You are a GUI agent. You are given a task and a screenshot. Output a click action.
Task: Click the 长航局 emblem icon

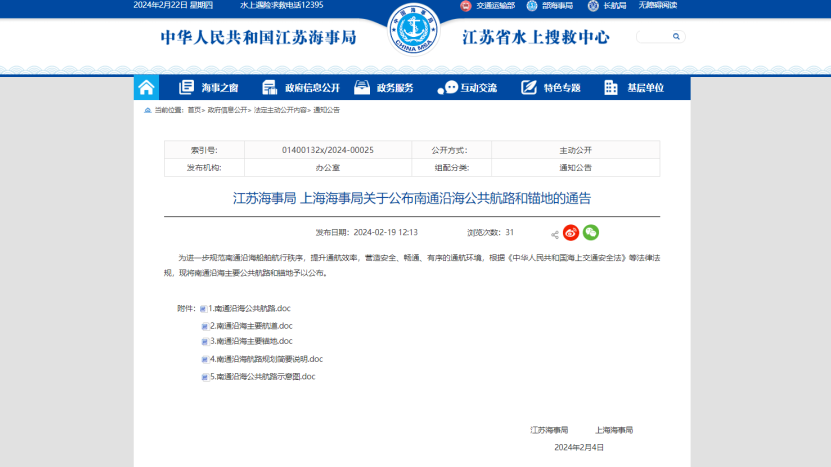coord(593,6)
